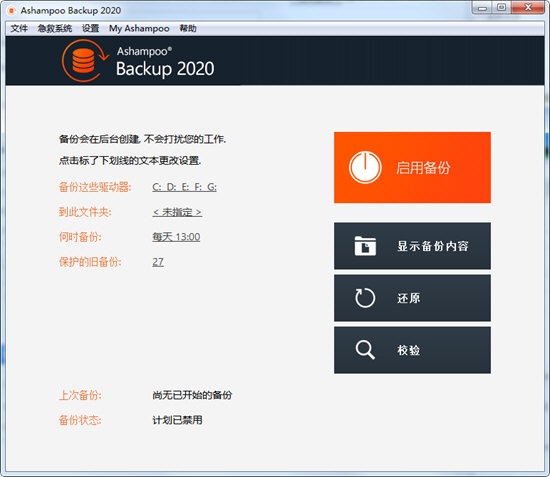Click the circular restore arrow icon
Image resolution: width=550 pixels, height=477 pixels.
(x=365, y=298)
